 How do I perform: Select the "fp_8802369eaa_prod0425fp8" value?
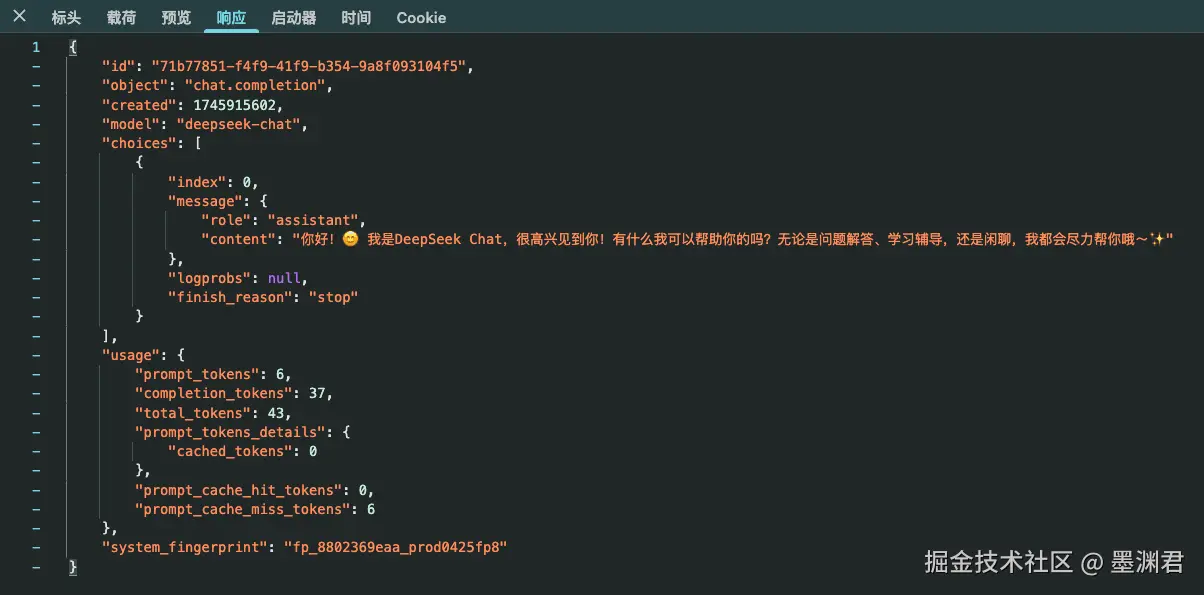click(397, 547)
